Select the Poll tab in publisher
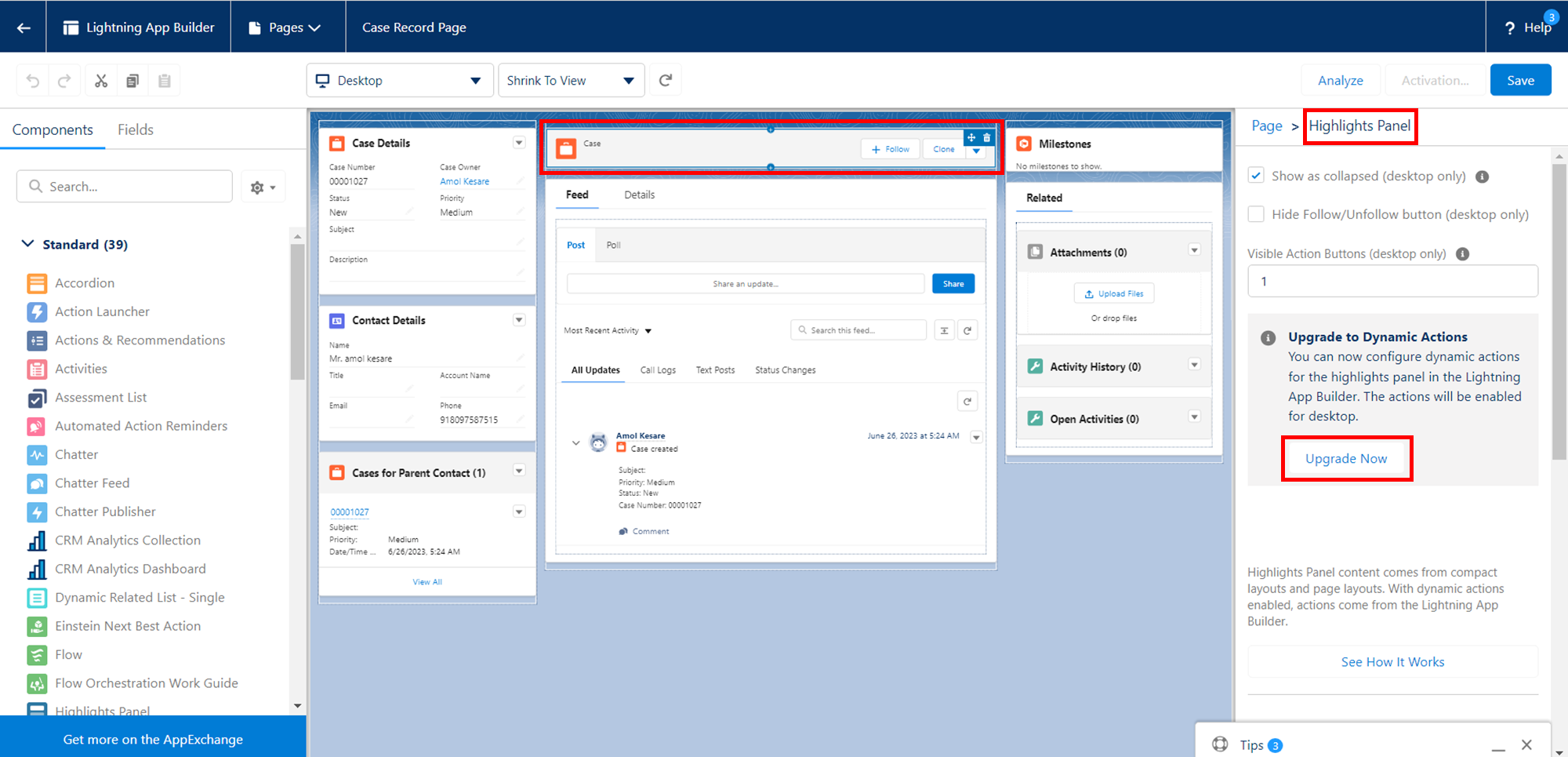This screenshot has height=757, width=1568. (613, 245)
